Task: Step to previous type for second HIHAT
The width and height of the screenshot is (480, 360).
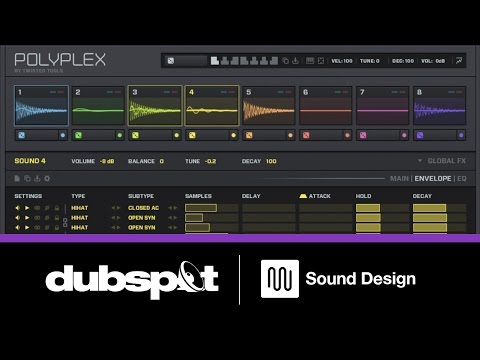Action: tap(113, 218)
